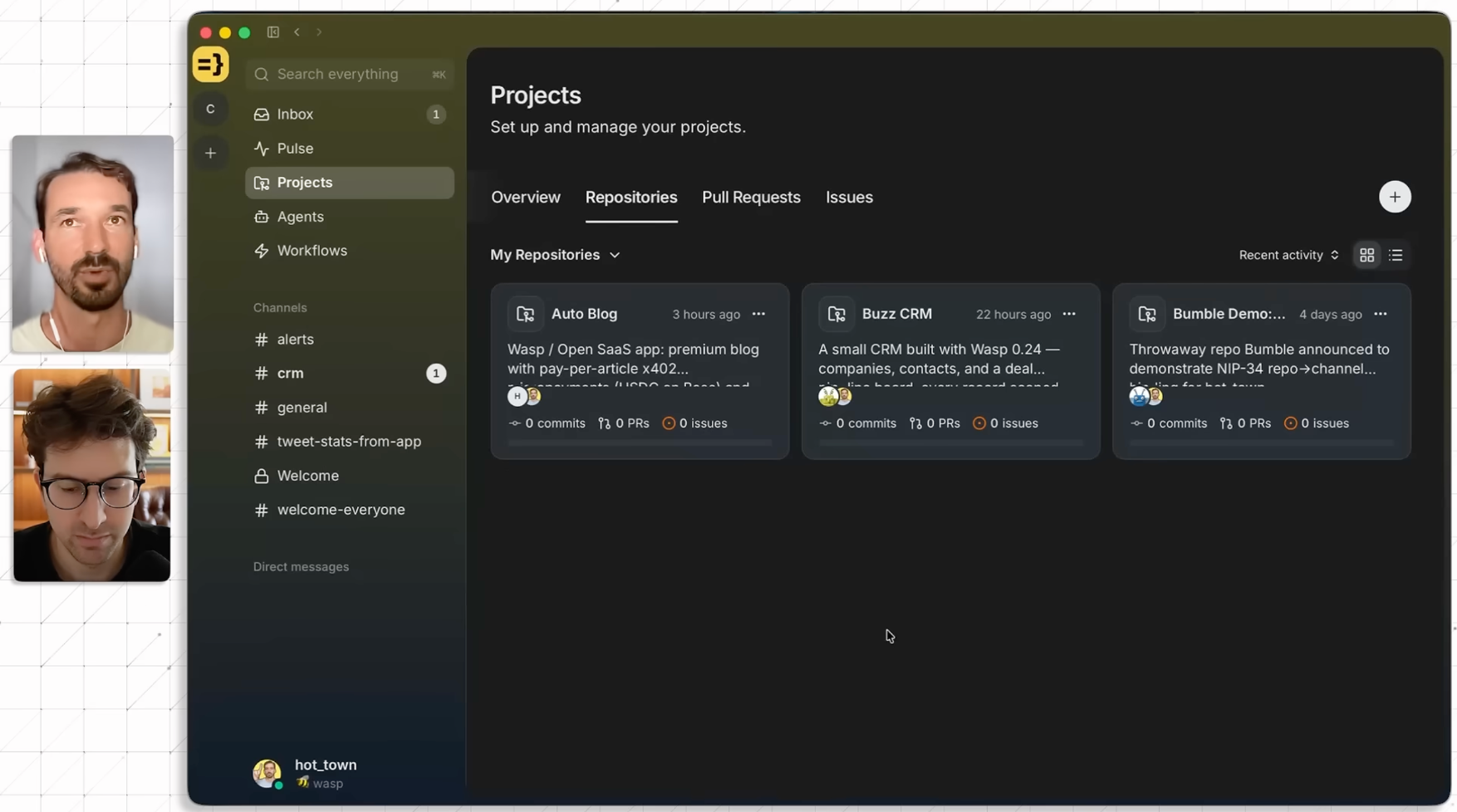Switch to list view

click(1396, 255)
